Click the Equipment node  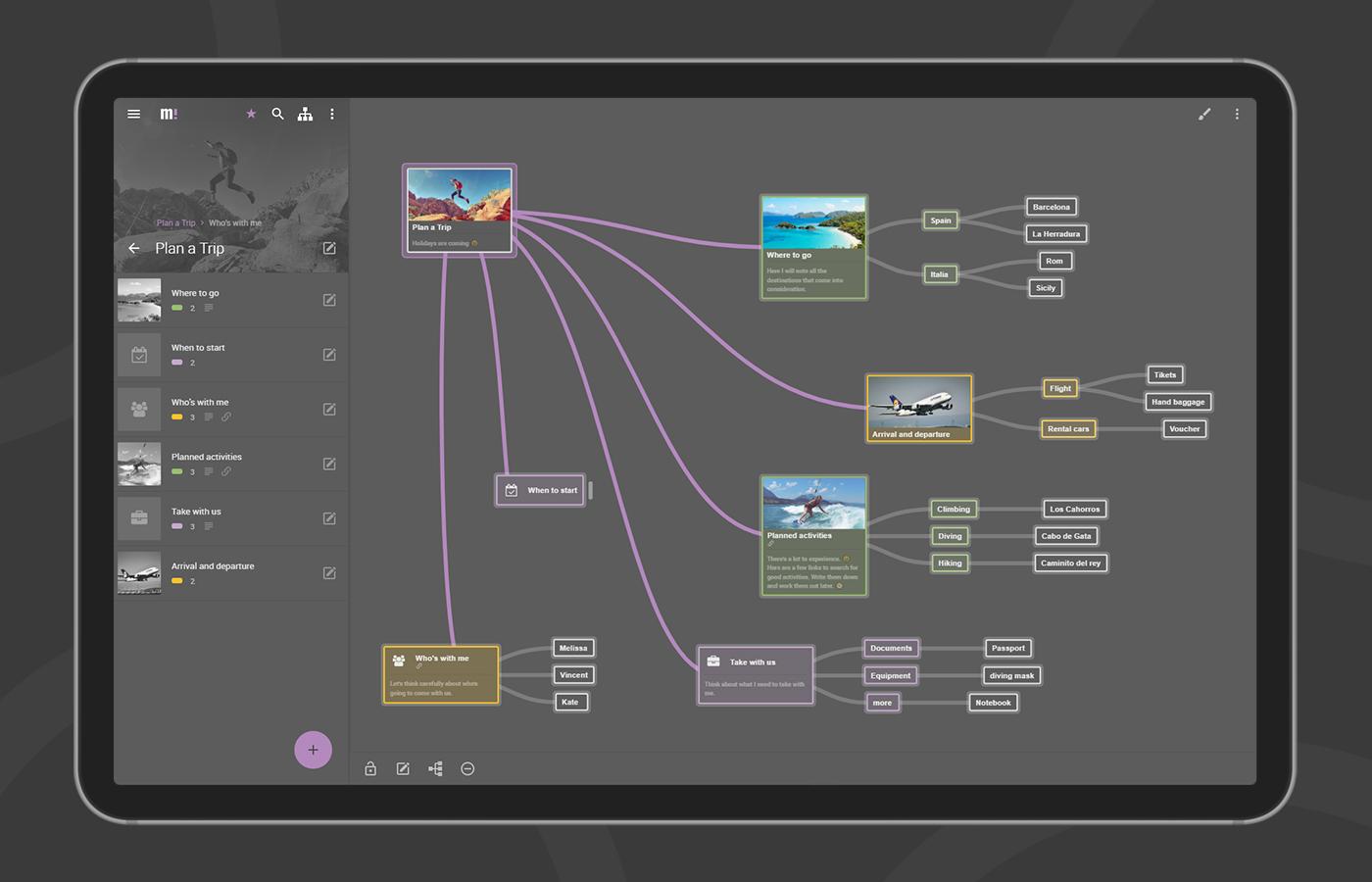891,675
